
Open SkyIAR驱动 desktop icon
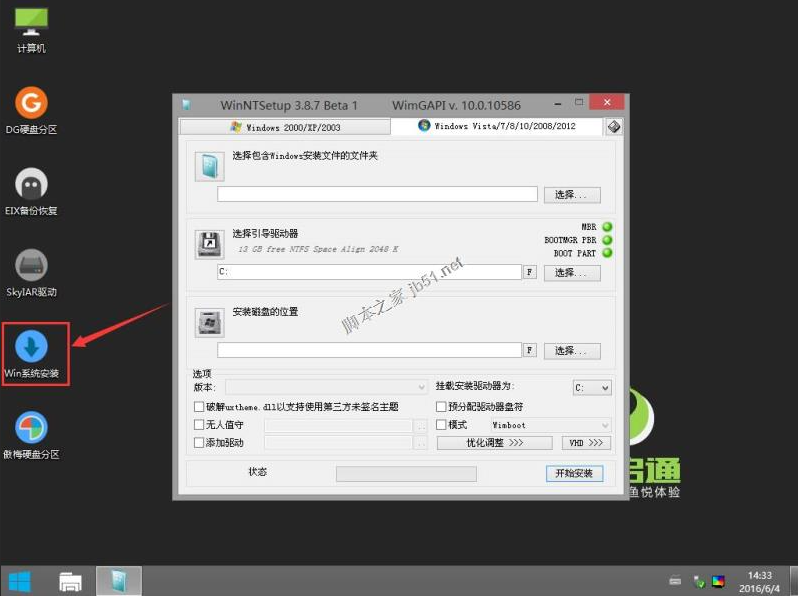click(31, 273)
